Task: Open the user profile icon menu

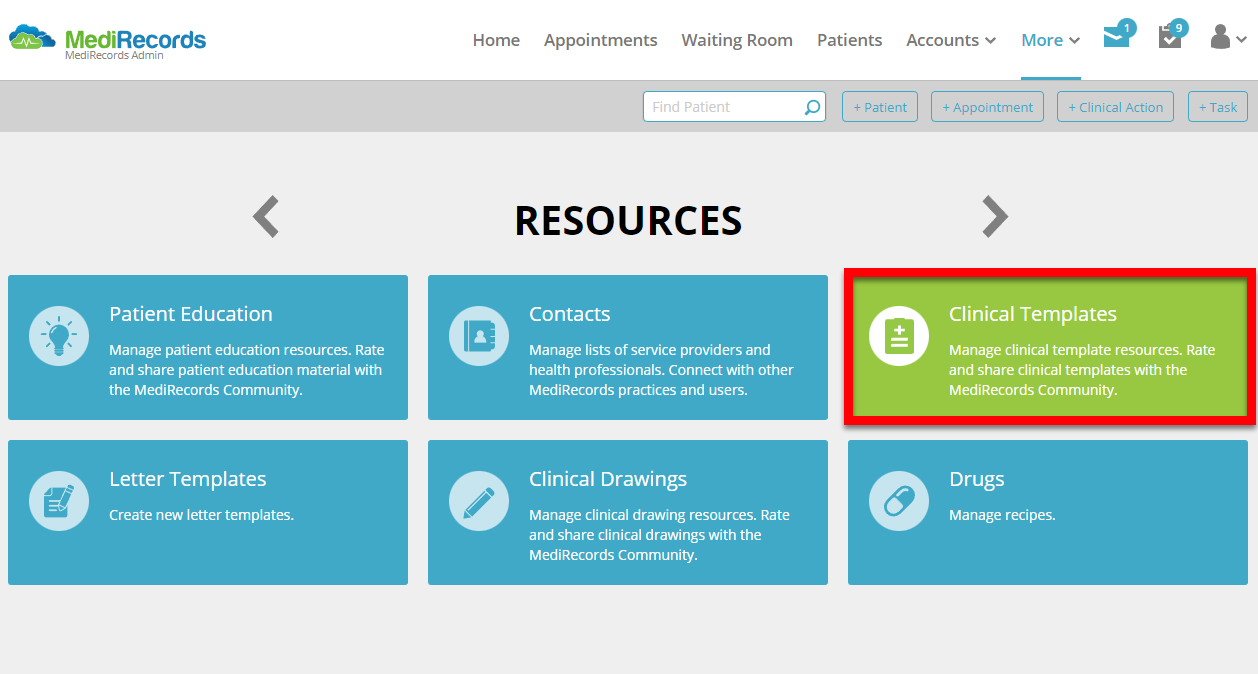Action: 1228,38
